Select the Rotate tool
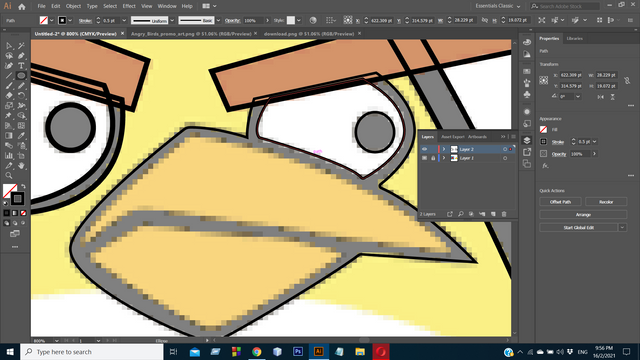The image size is (640, 360). pyautogui.click(x=21, y=96)
